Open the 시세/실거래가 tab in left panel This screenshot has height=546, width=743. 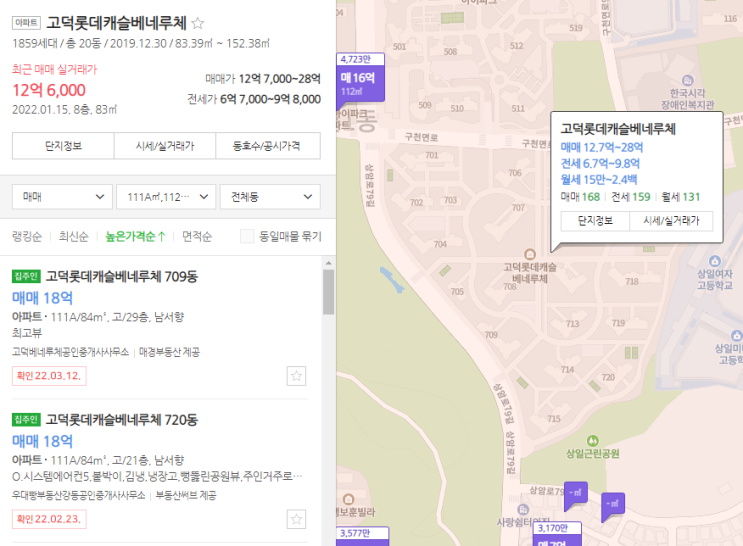tap(165, 146)
